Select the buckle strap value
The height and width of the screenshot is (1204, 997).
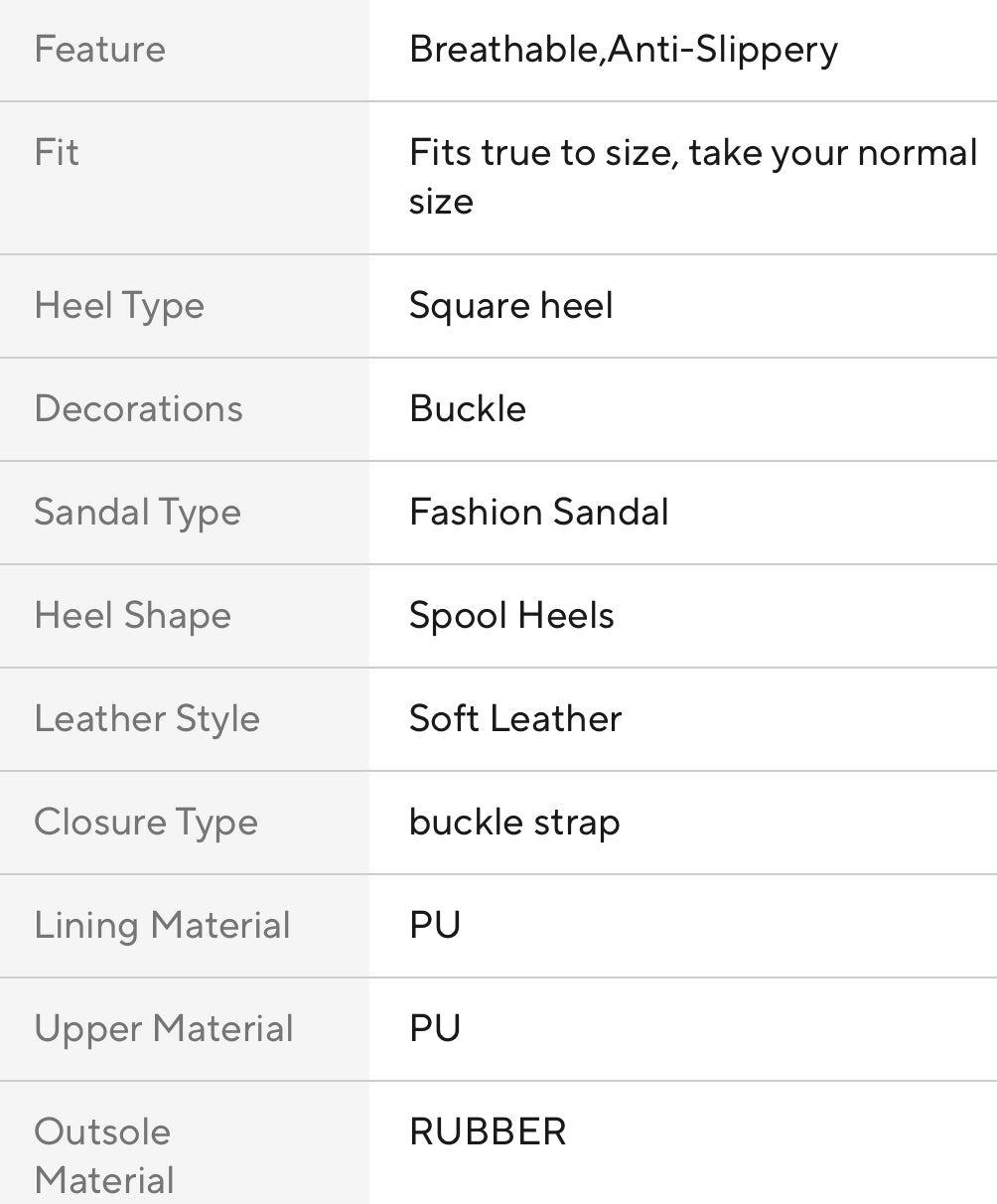514,822
